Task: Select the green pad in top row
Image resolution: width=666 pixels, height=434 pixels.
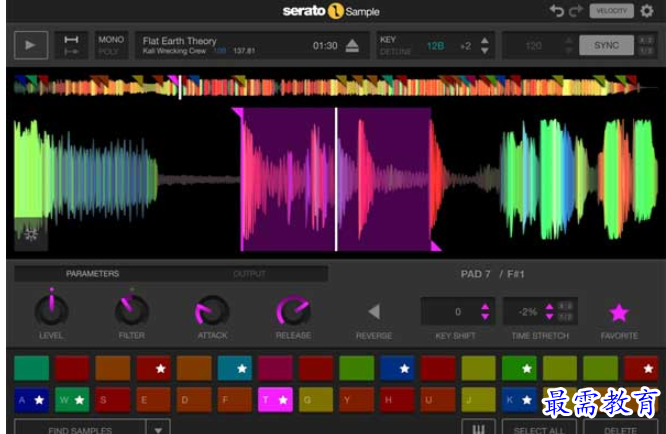Action: click(31, 368)
